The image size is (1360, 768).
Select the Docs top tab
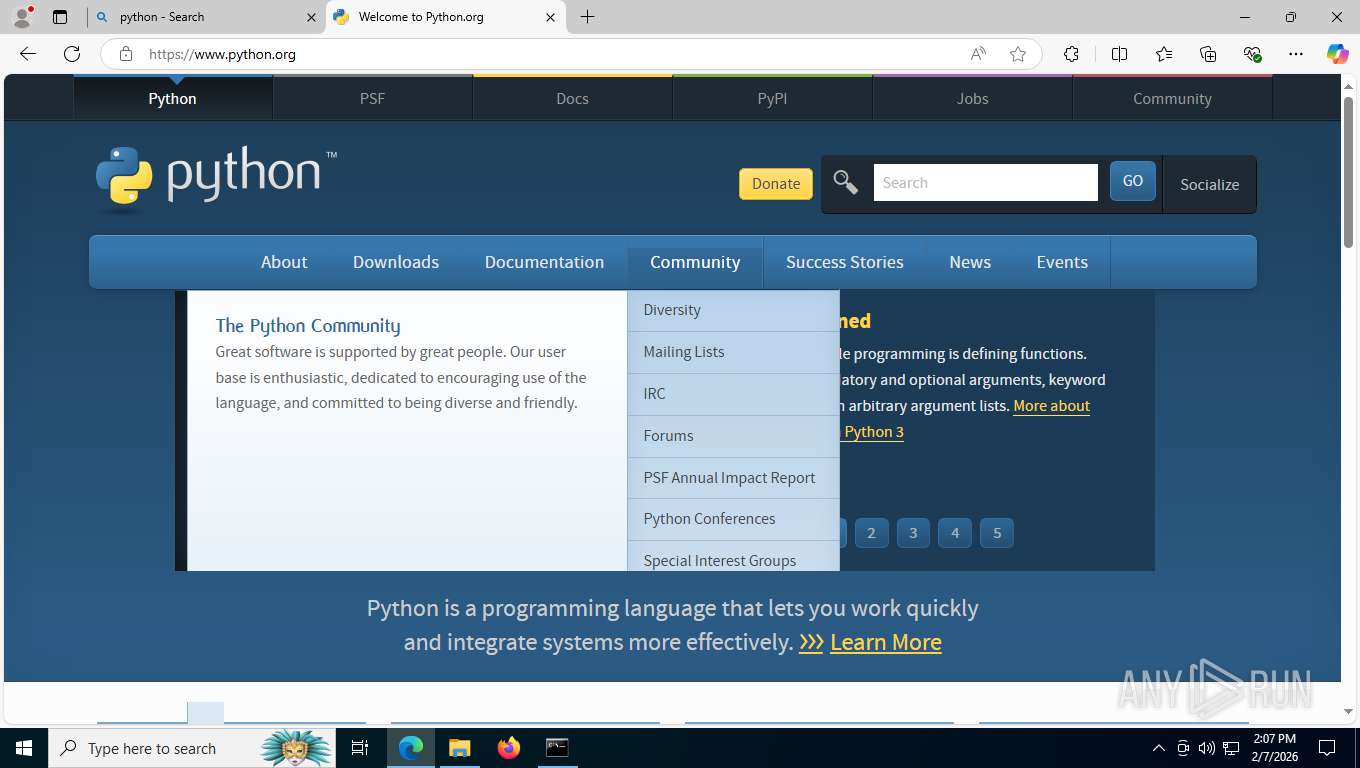coord(572,98)
